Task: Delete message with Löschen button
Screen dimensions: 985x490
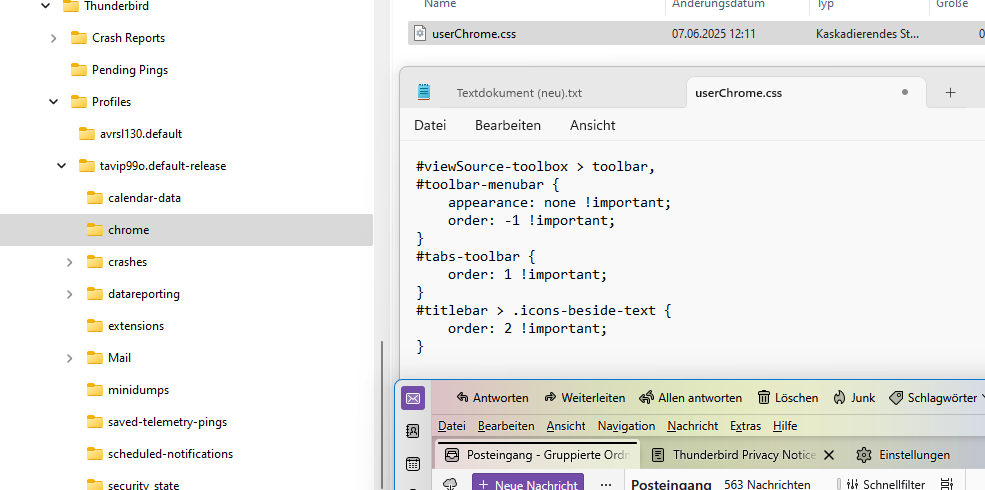Action: pos(788,398)
